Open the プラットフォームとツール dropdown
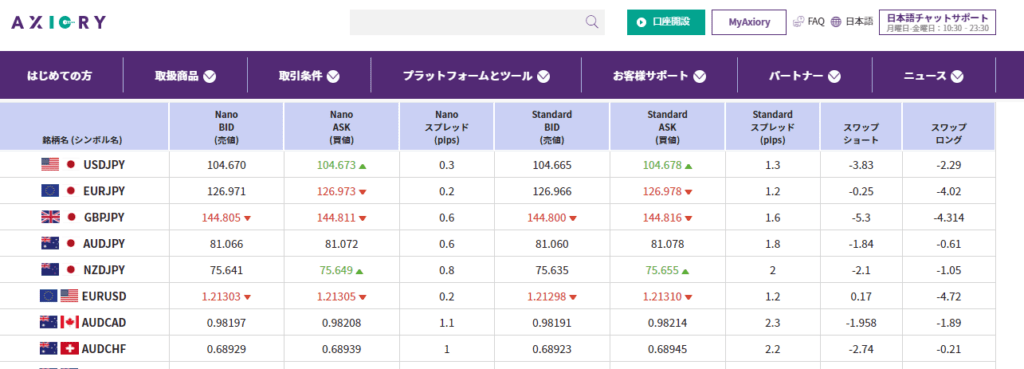Image resolution: width=1024 pixels, height=369 pixels. pyautogui.click(x=475, y=76)
